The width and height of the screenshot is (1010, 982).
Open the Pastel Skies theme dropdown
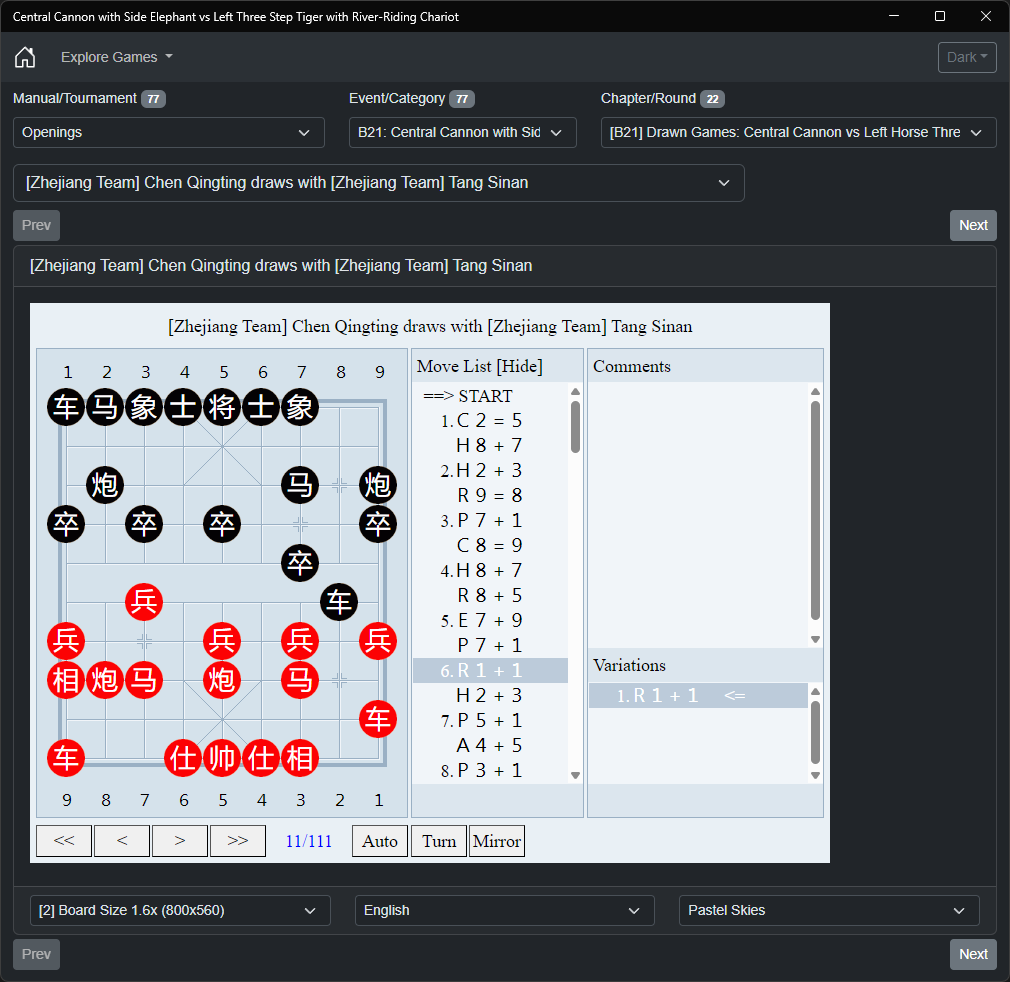(829, 911)
